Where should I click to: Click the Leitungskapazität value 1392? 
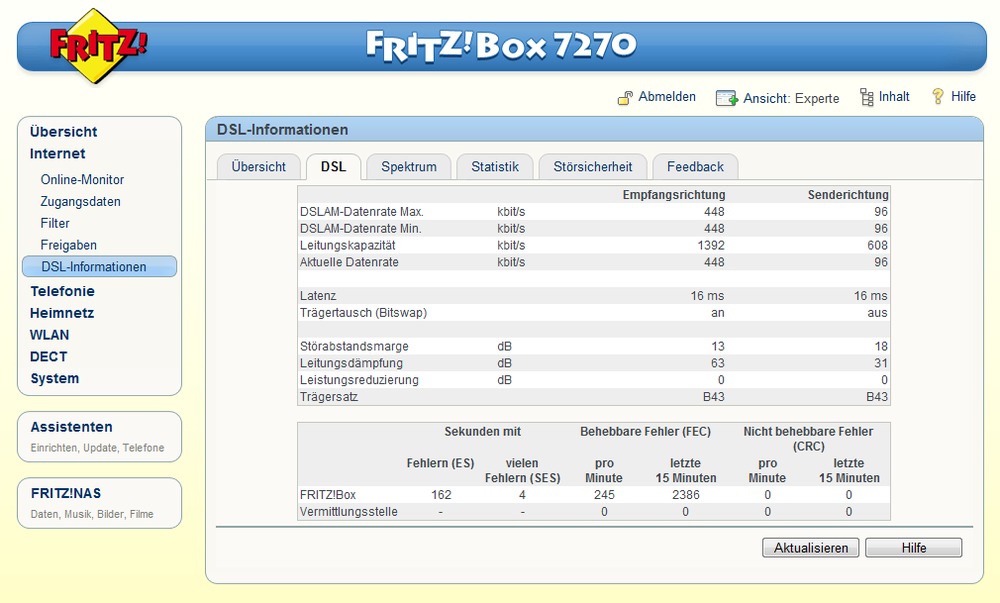coord(711,245)
